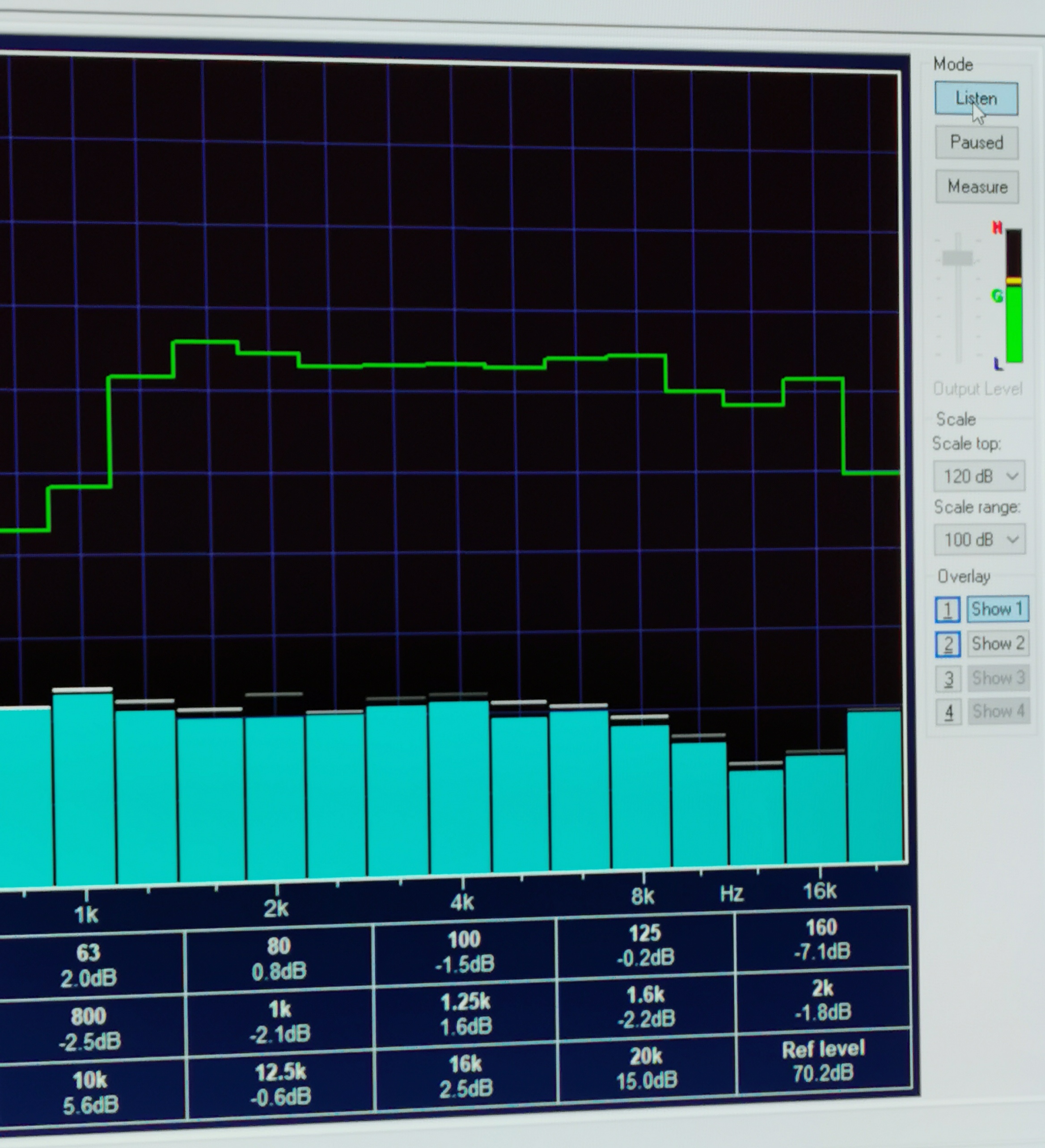1045x1148 pixels.
Task: Store overlay in slot 3
Action: [948, 679]
